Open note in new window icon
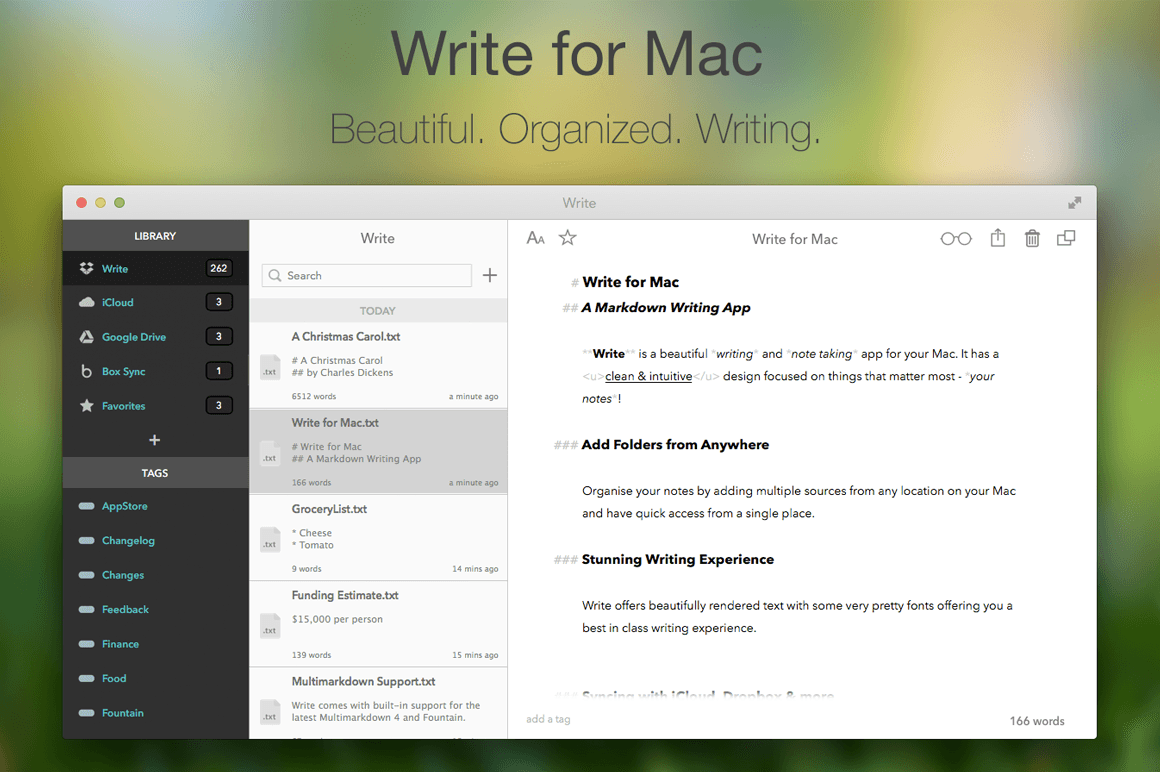1160x772 pixels. pos(1066,238)
